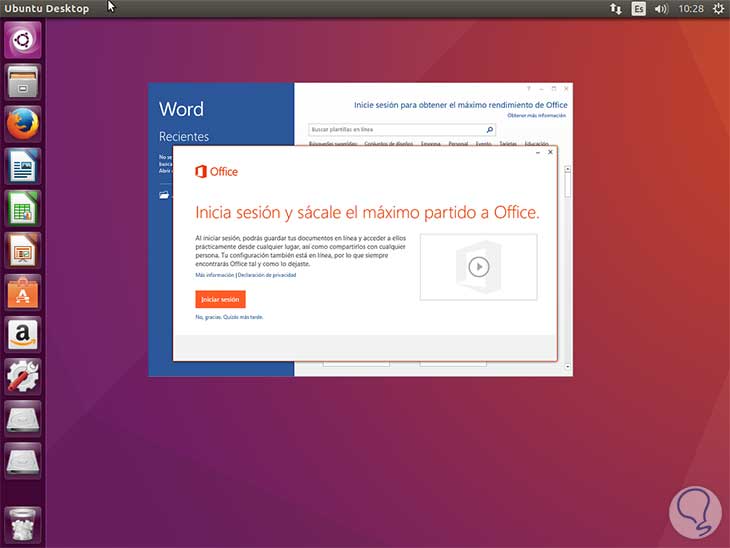Screen dimensions: 730x548
Task: Click the Word scrollbar up arrow
Action: (x=568, y=169)
